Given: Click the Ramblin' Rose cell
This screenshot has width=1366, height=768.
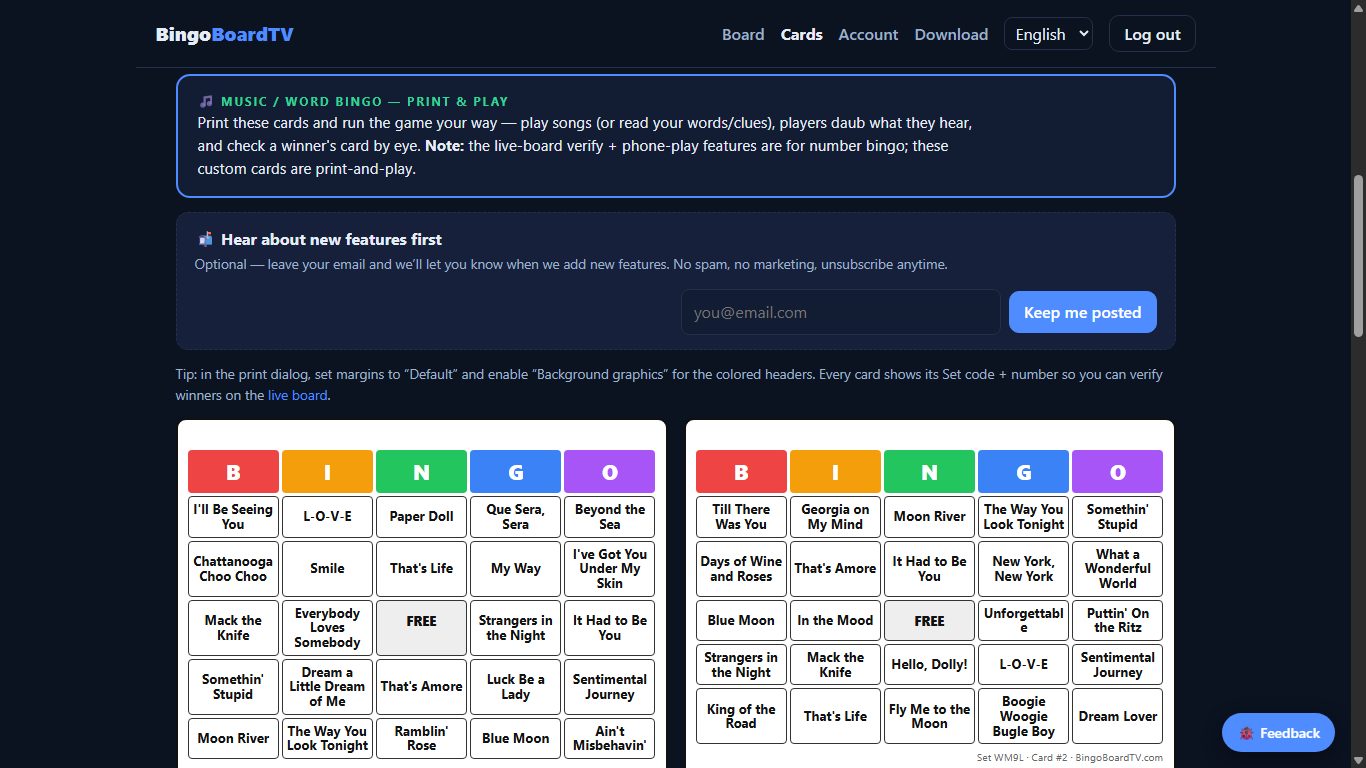Looking at the screenshot, I should [x=421, y=739].
